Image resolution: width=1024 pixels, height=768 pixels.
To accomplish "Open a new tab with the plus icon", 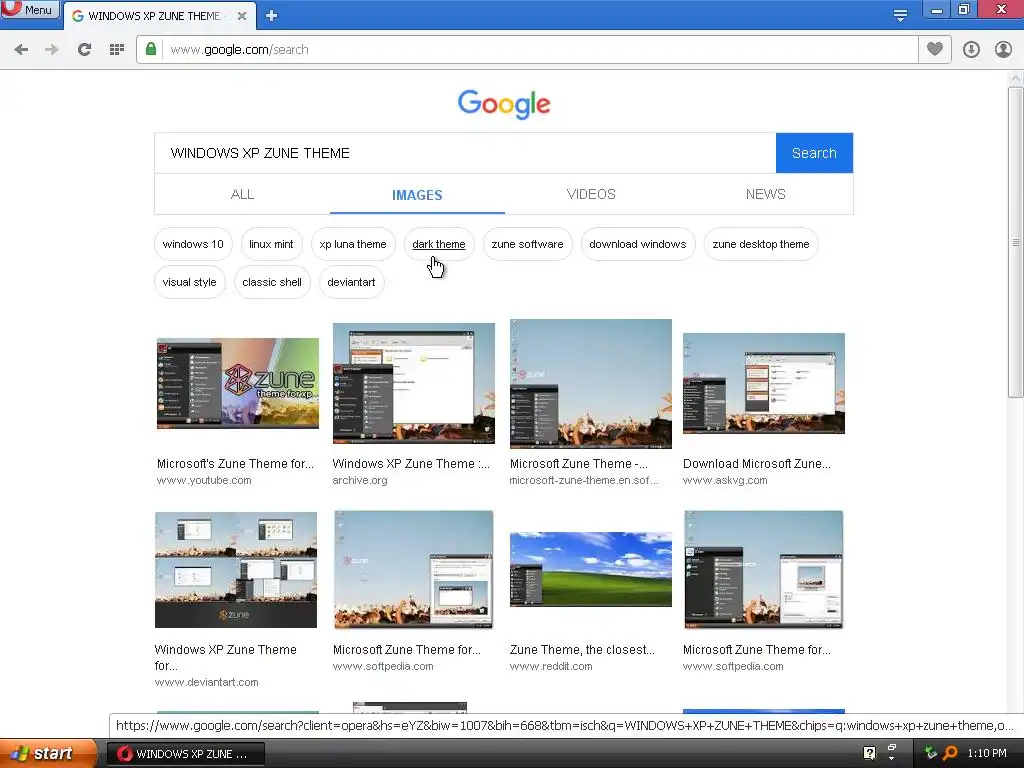I will pos(272,16).
